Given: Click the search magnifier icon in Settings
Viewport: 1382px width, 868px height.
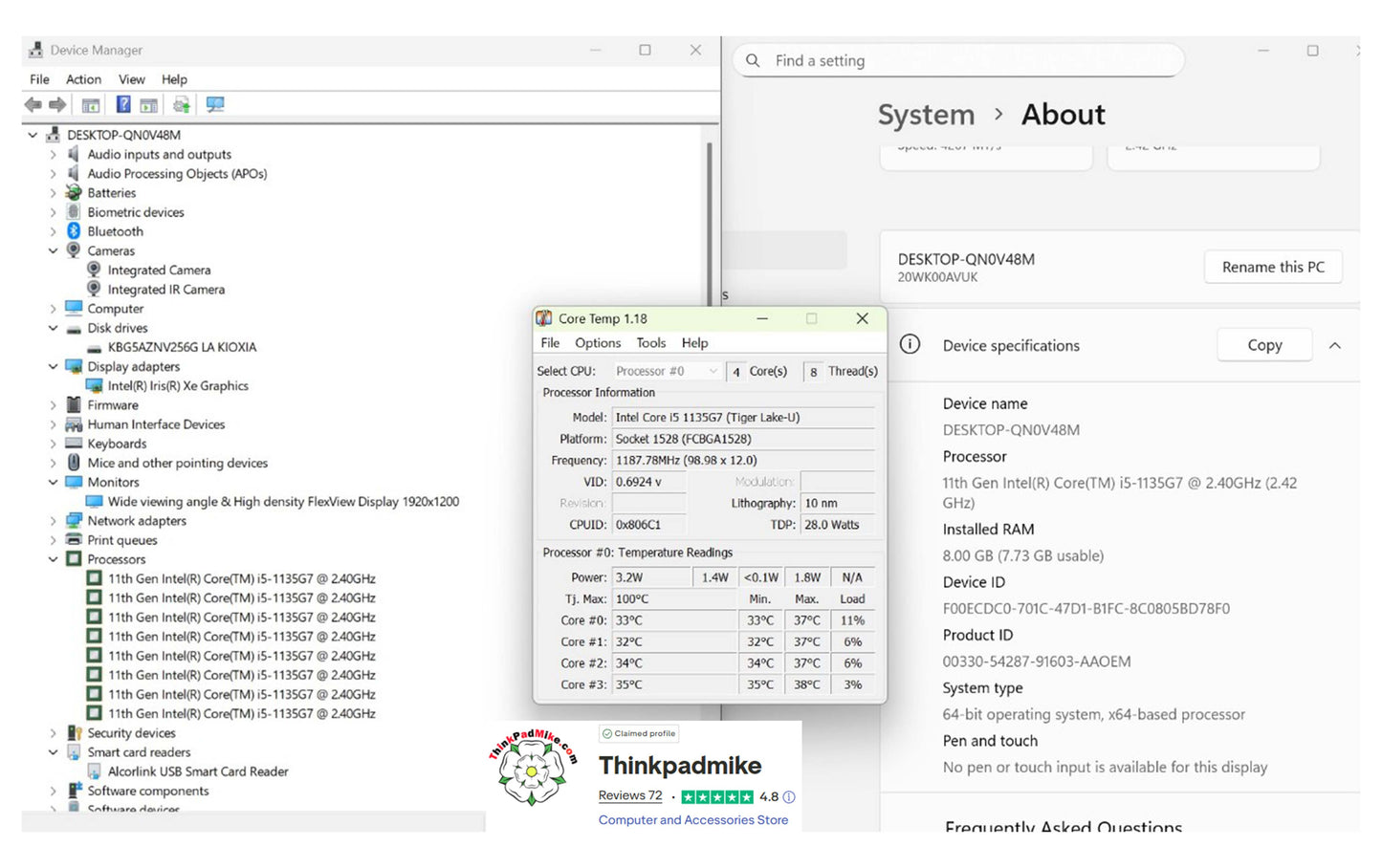Looking at the screenshot, I should click(x=753, y=61).
